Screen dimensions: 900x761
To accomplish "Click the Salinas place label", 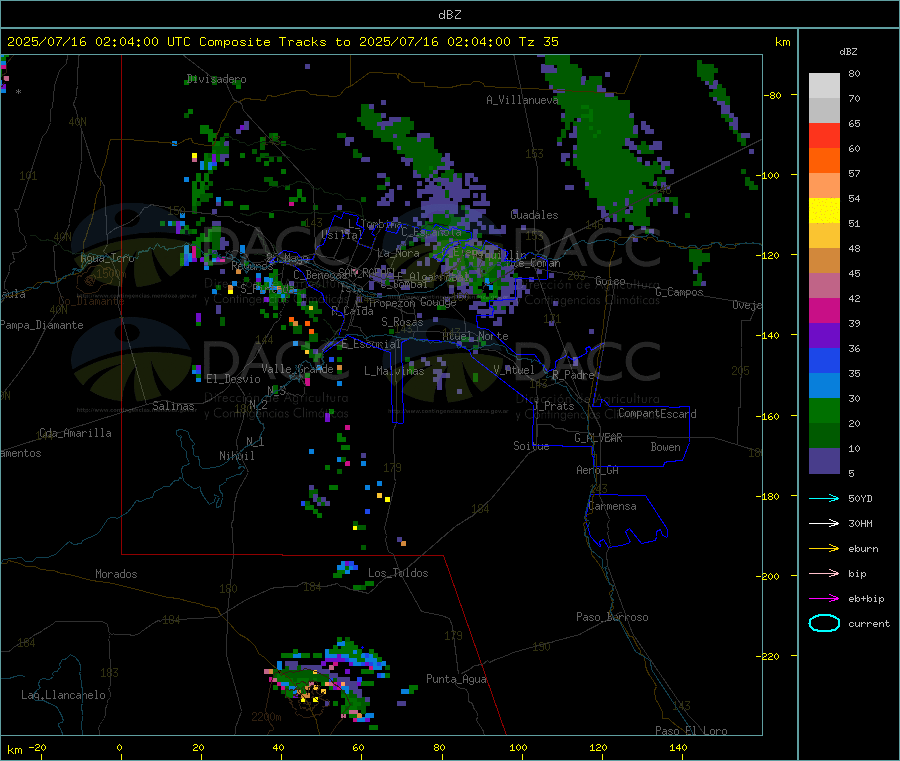I will [x=173, y=406].
